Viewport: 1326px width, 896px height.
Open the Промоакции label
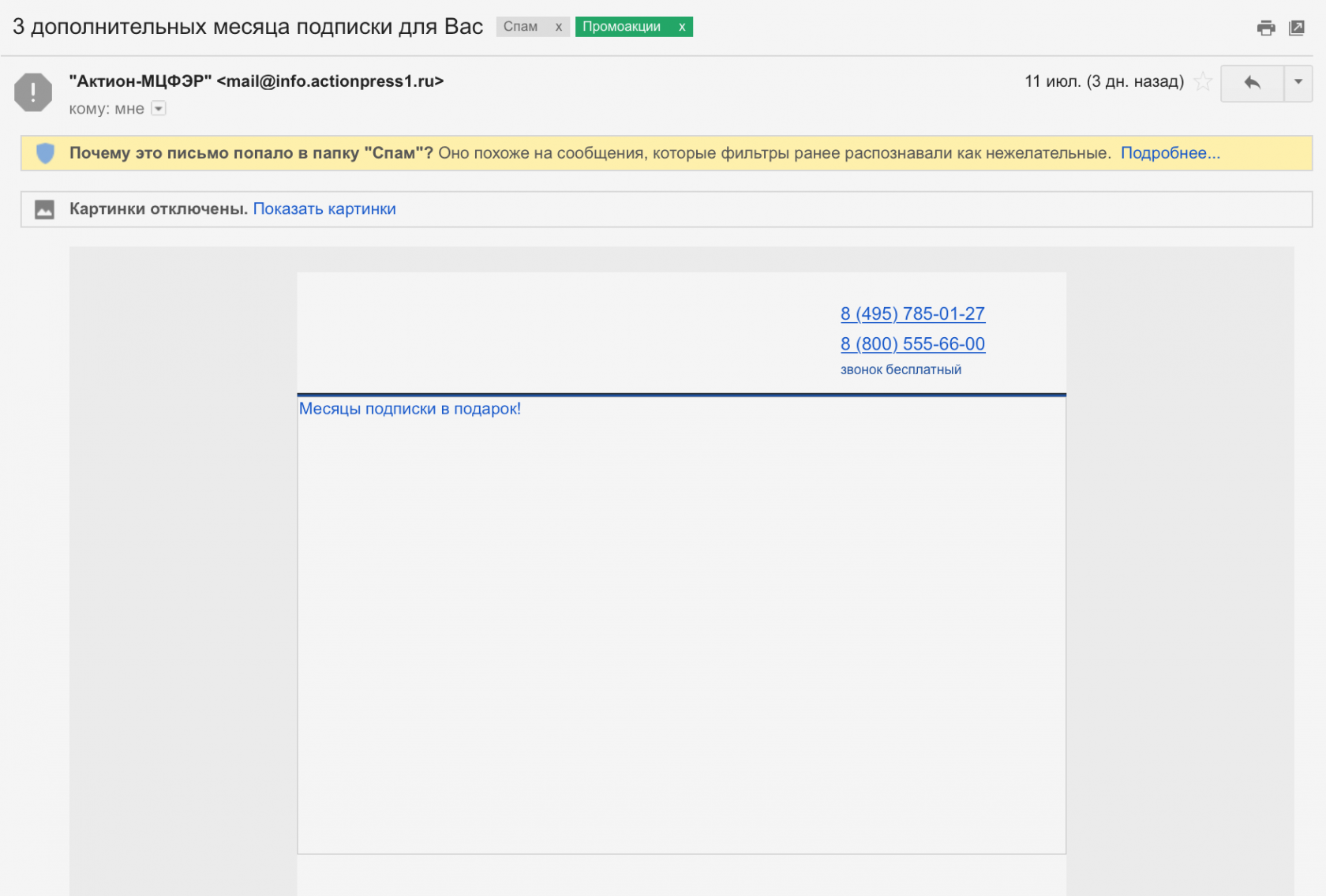tap(622, 27)
